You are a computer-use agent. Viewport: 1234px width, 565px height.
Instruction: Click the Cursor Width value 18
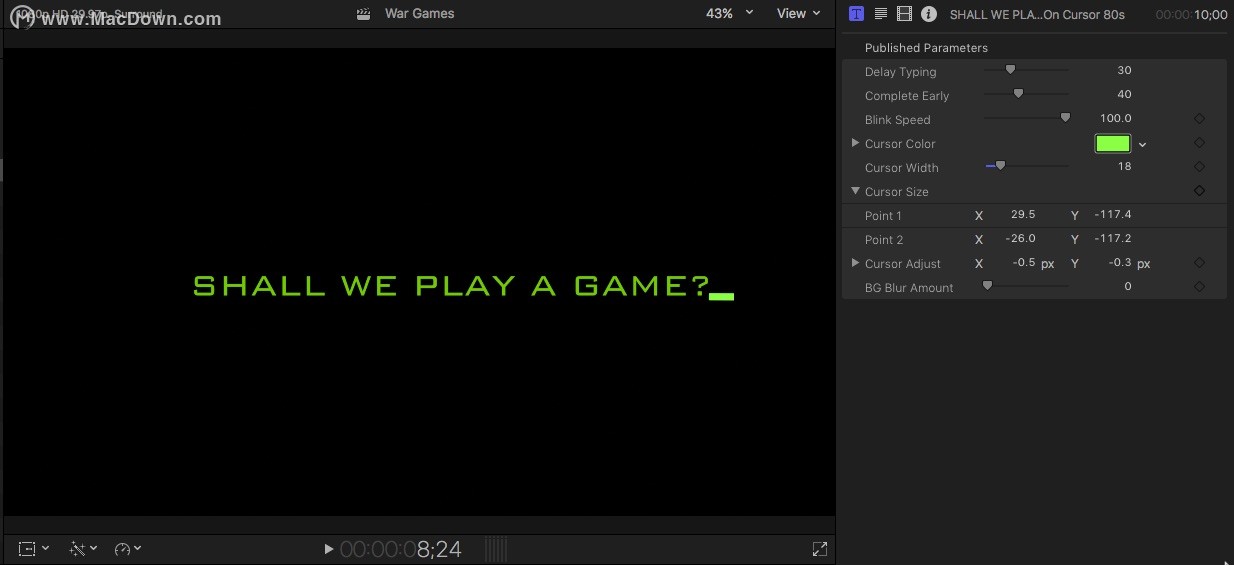click(1125, 166)
